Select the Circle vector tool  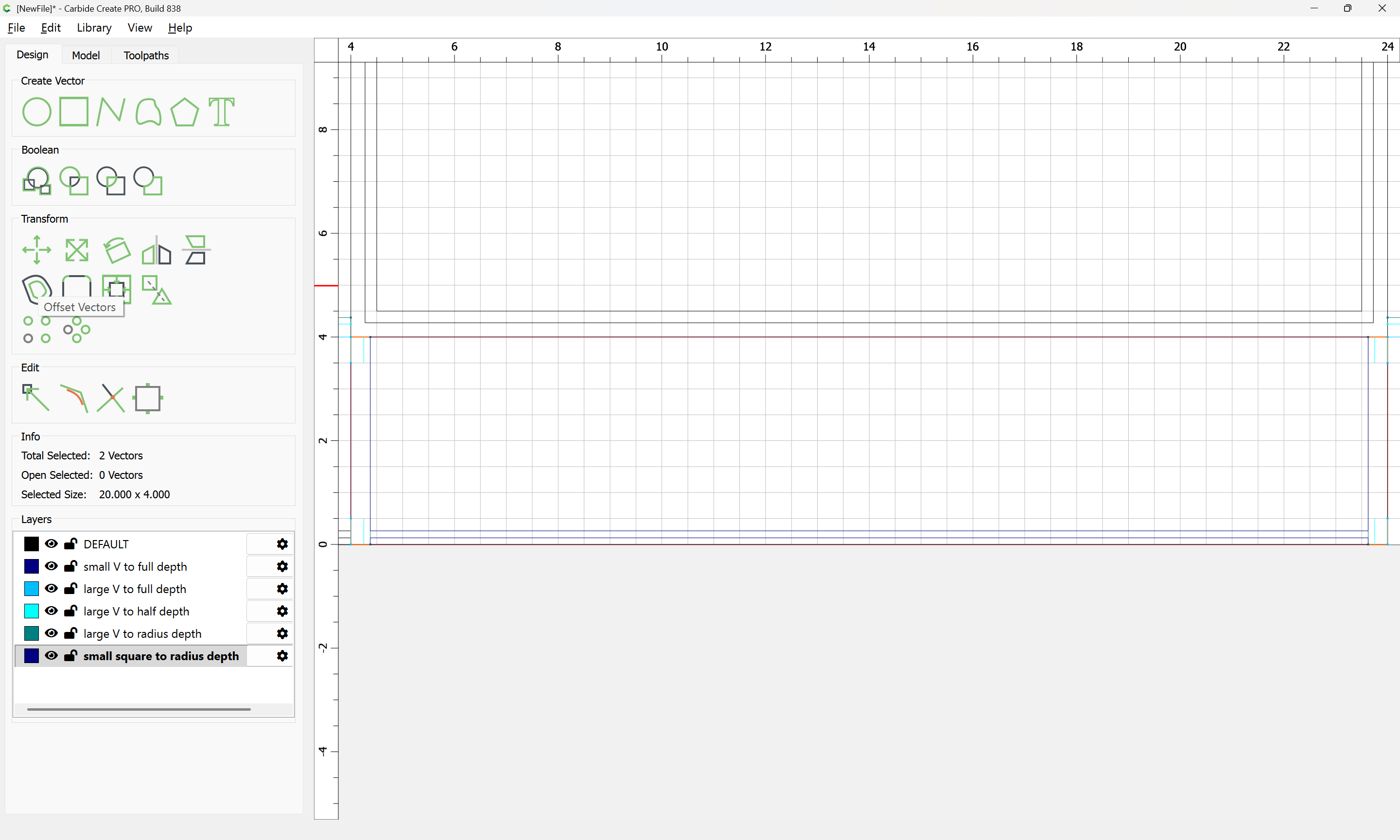click(x=37, y=111)
